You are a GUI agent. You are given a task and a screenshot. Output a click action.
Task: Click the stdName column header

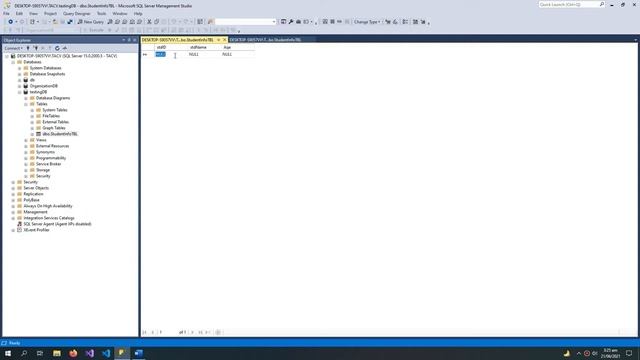pos(205,47)
